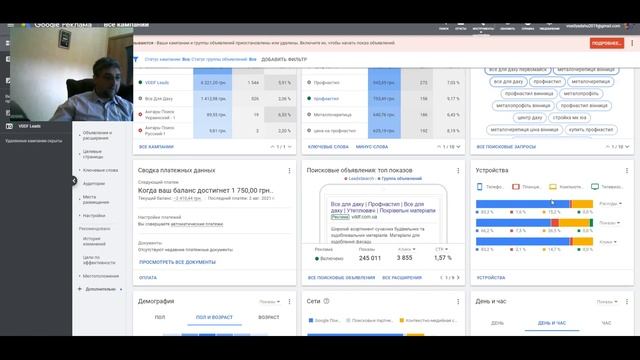The width and height of the screenshot is (640, 360).
Task: Open the Клики column dropdown in search ads card
Action: pyautogui.click(x=407, y=249)
